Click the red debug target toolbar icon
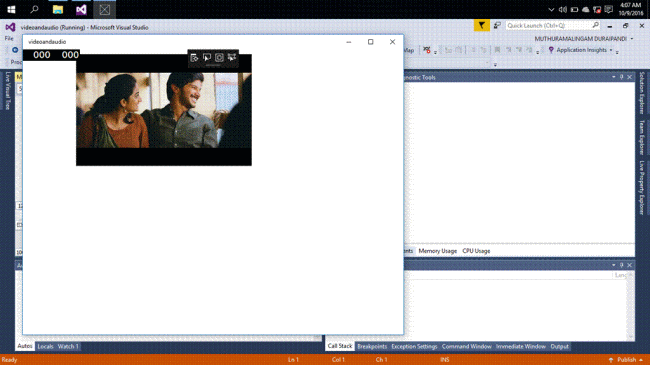Viewport: 650px width, 365px height. click(427, 50)
